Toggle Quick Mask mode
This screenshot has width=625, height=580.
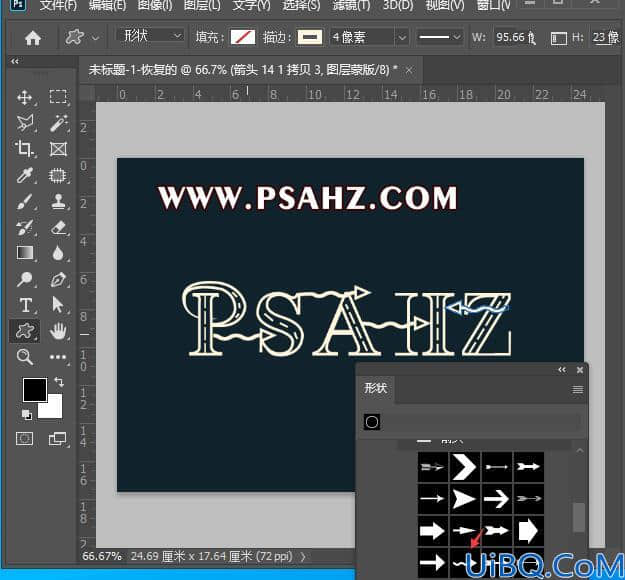click(25, 438)
